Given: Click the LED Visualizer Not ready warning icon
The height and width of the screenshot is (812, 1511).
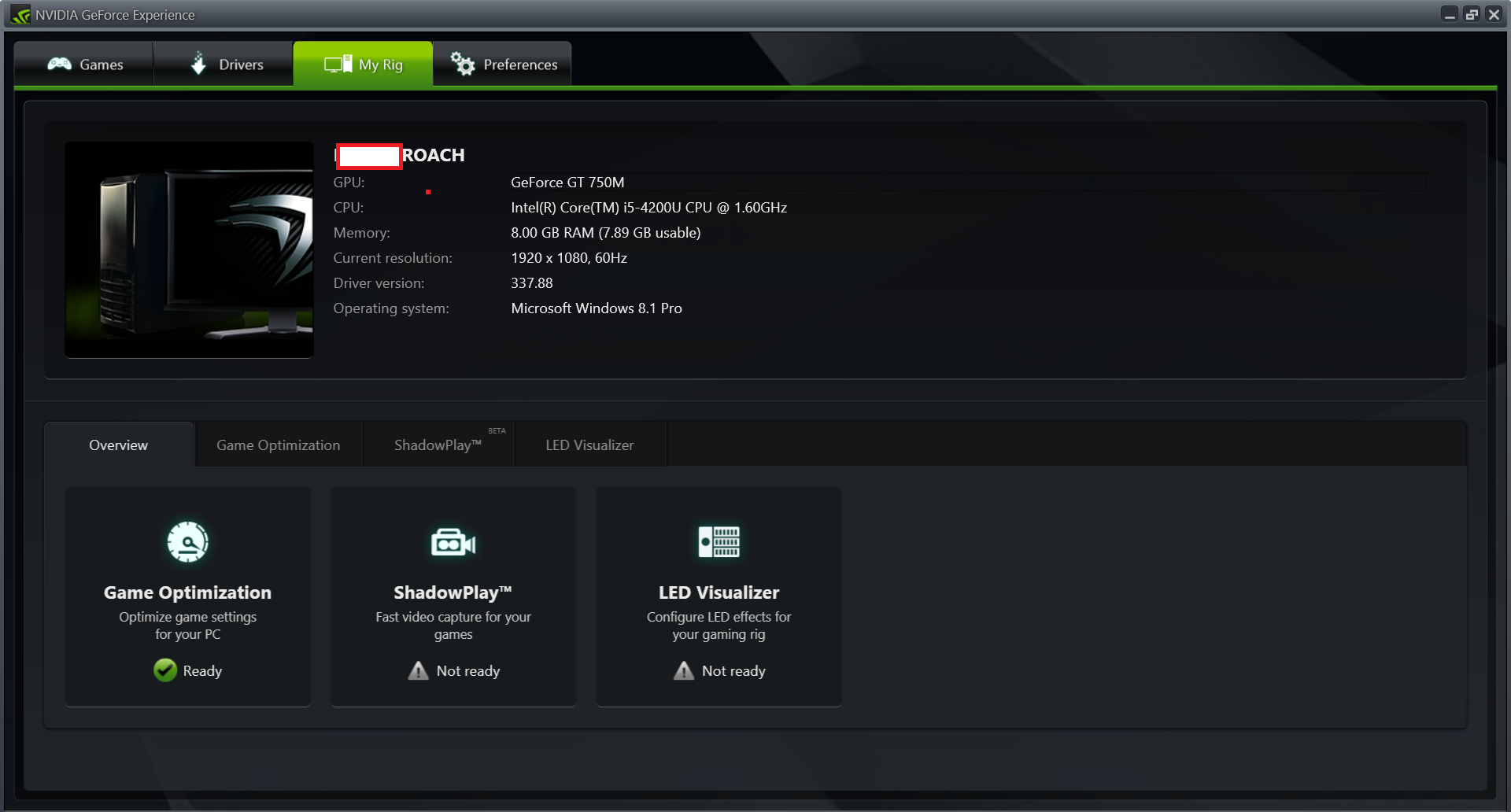Looking at the screenshot, I should [684, 670].
